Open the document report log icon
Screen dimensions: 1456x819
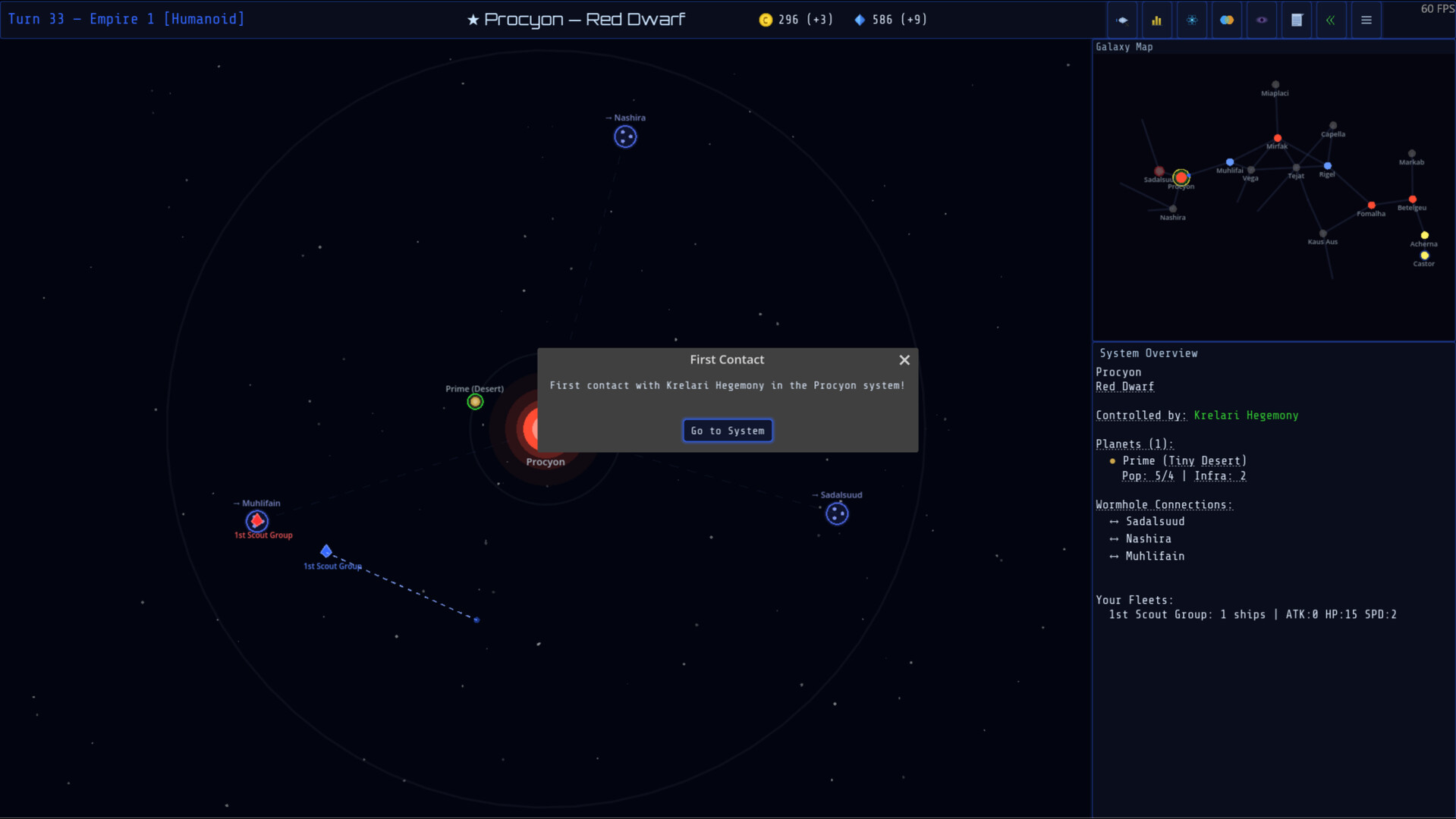coord(1297,20)
